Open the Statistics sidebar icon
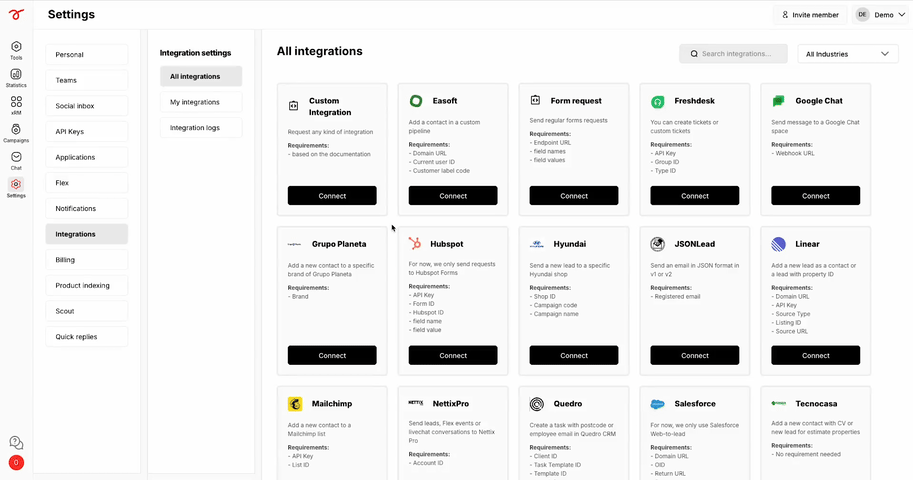 point(16,77)
